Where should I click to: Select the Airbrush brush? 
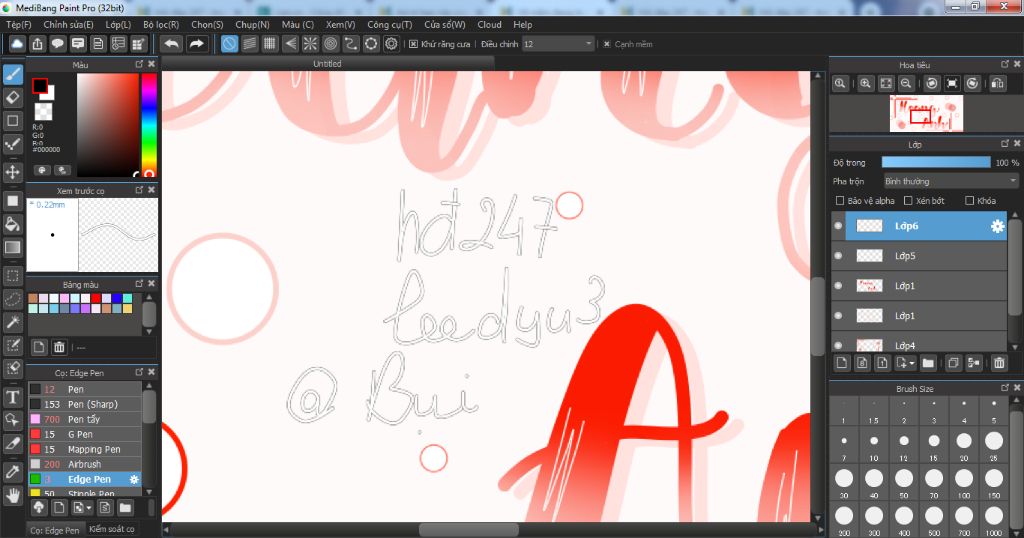click(x=85, y=464)
